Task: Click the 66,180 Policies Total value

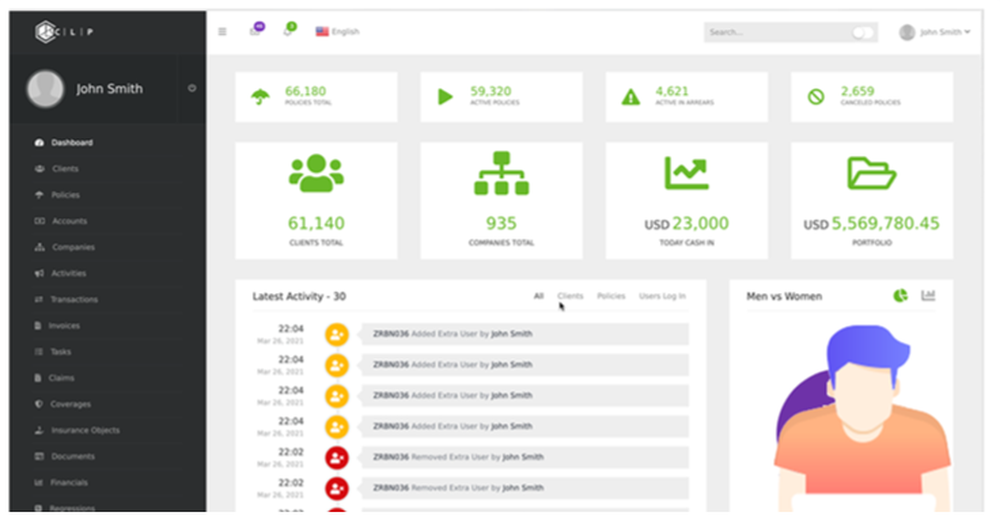Action: pyautogui.click(x=305, y=91)
